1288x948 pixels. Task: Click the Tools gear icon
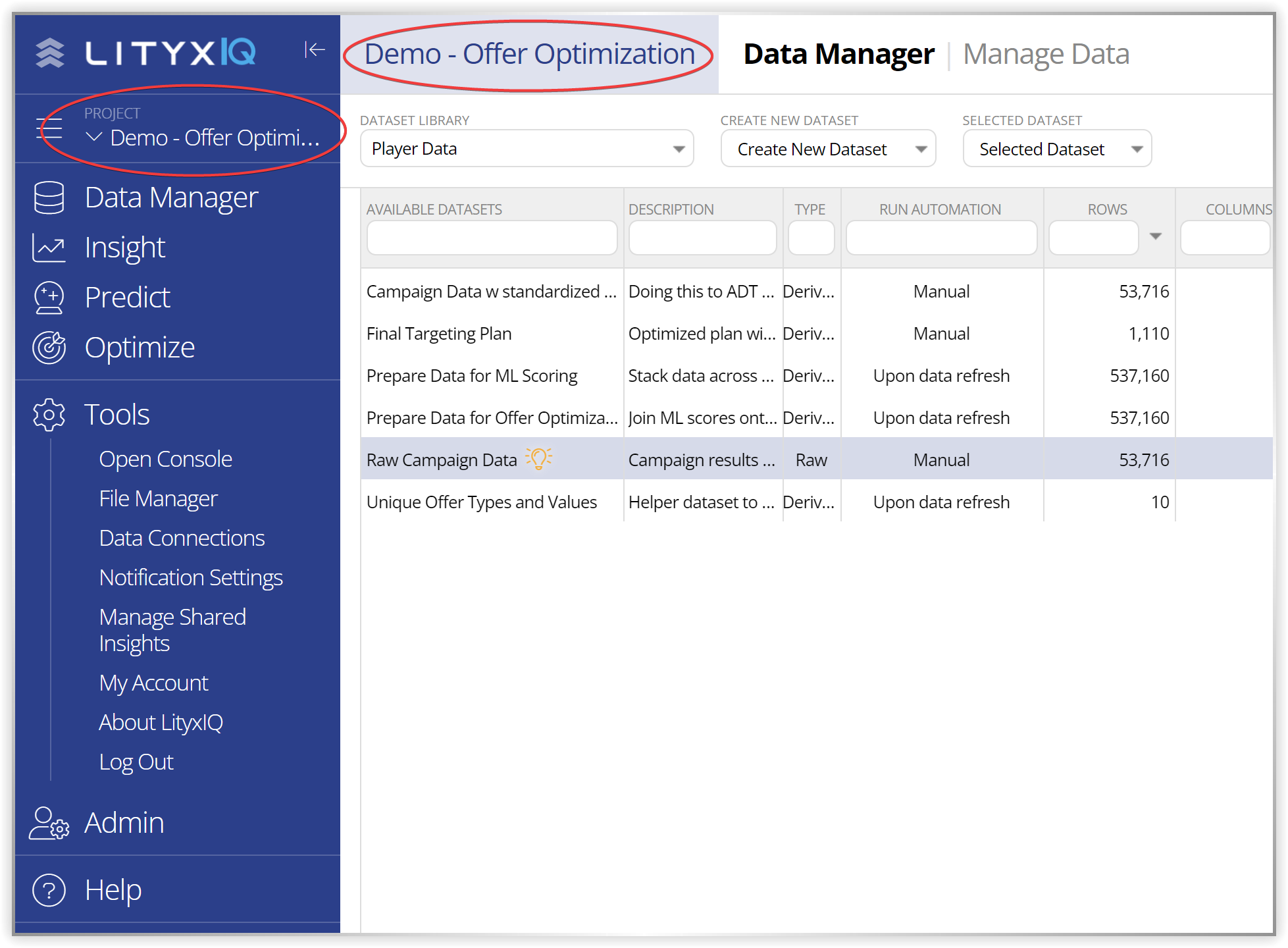(49, 415)
